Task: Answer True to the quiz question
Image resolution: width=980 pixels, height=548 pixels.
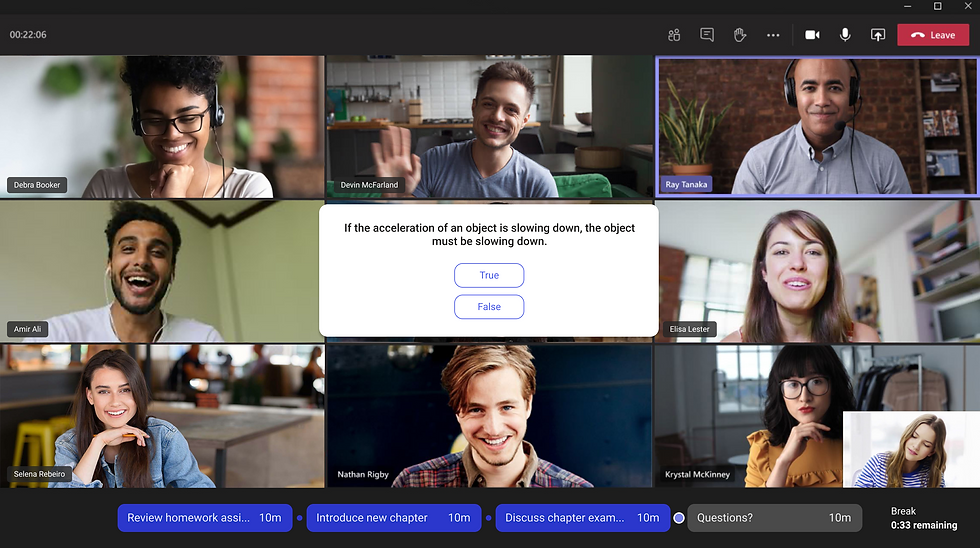Action: [x=489, y=275]
